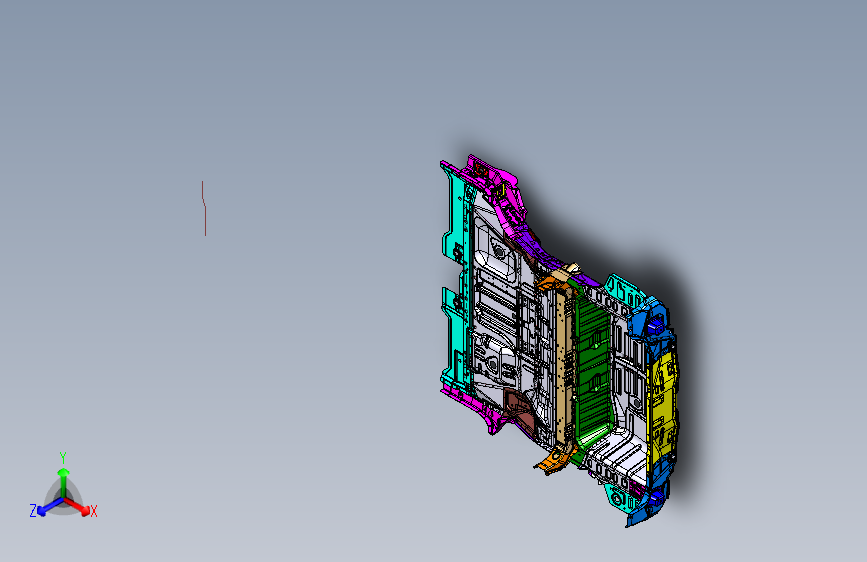Screen dimensions: 867x562
Task: Select the tan cross member beam
Action: [x=564, y=365]
